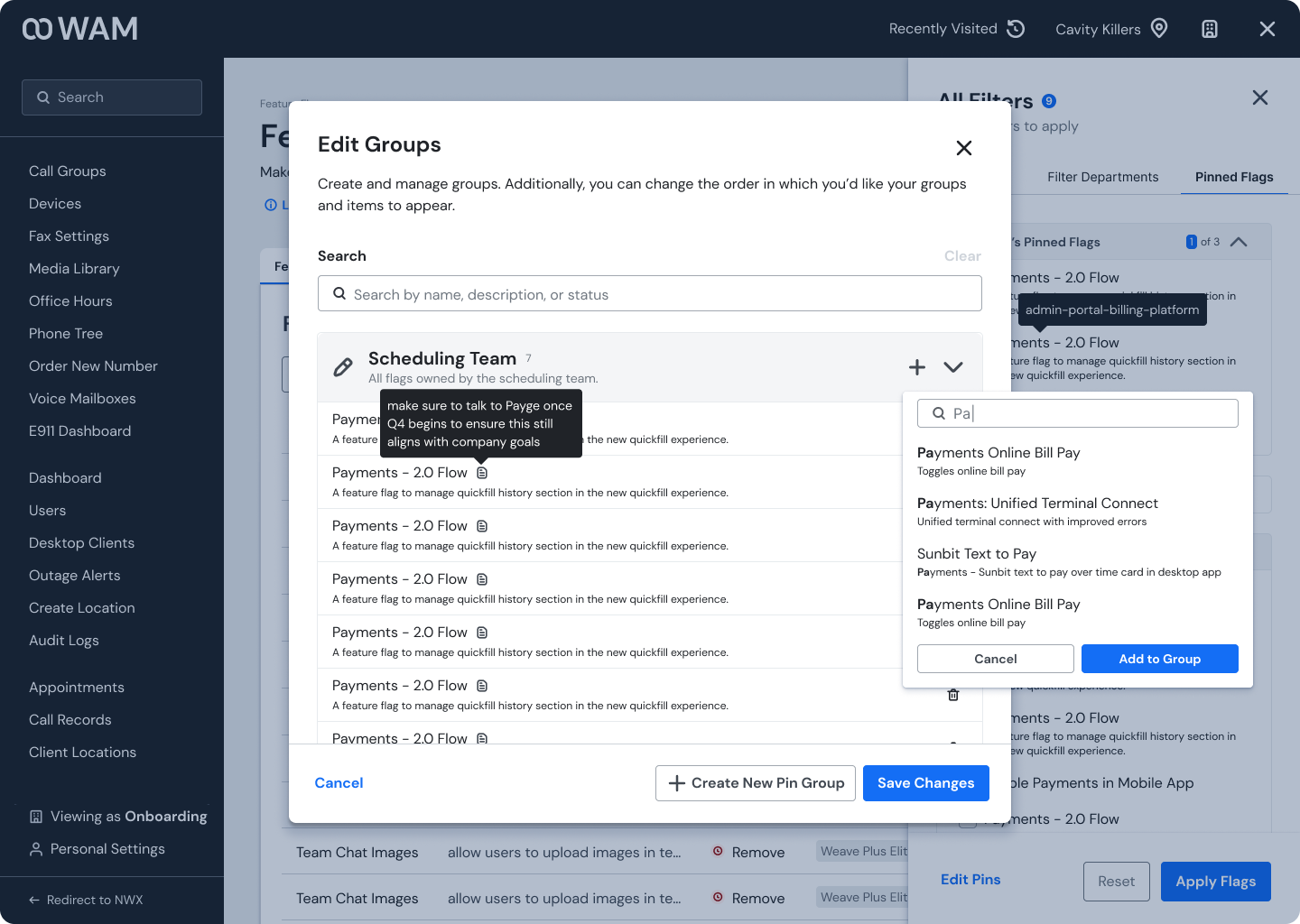Collapse the Pinned Flags section

click(x=1239, y=242)
